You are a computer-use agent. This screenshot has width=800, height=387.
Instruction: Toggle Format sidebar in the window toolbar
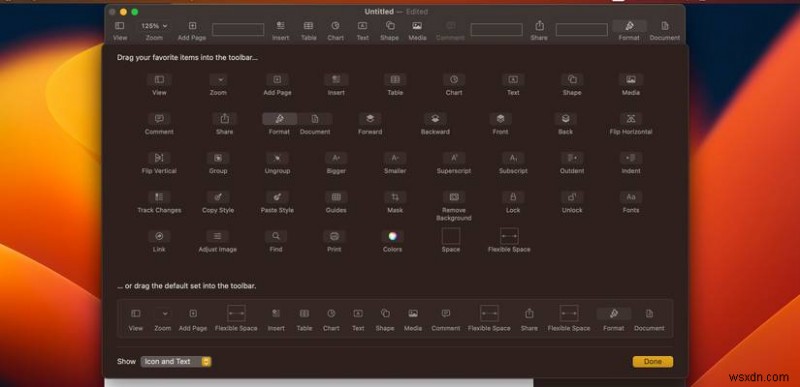point(629,26)
